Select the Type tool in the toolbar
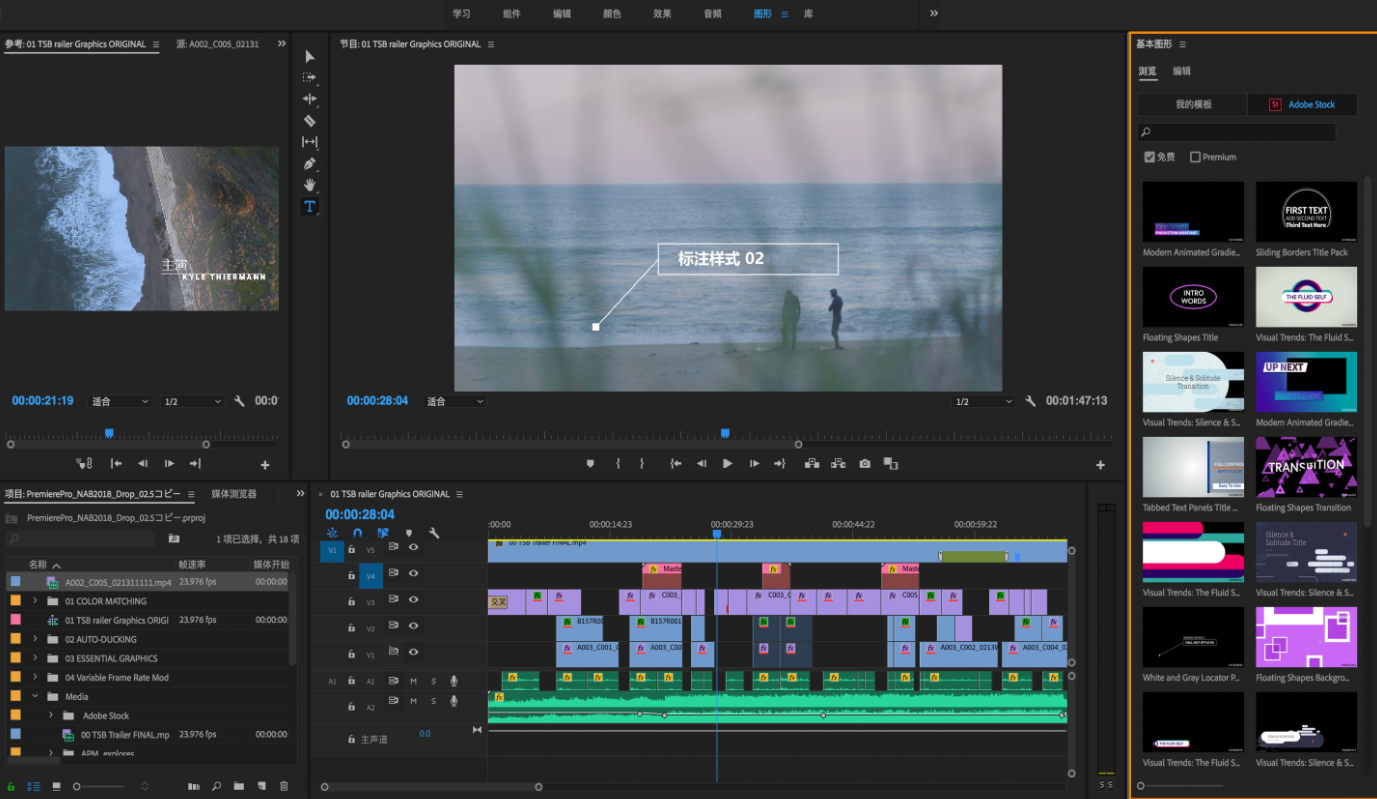Screen dimensions: 1377x799 (309, 206)
